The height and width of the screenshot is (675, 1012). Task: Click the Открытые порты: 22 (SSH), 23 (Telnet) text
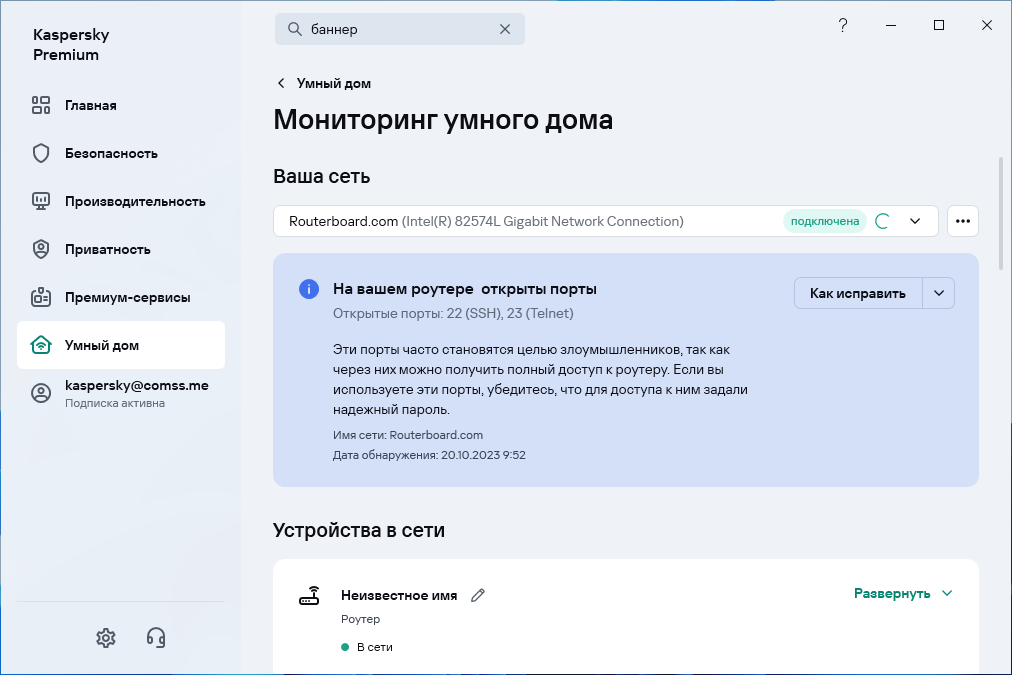pyautogui.click(x=453, y=313)
